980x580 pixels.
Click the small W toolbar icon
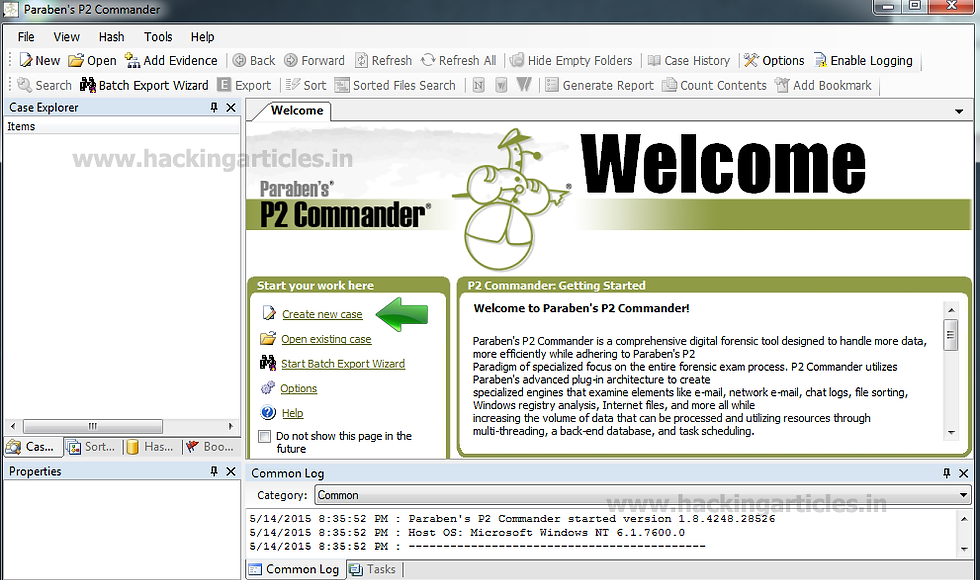click(x=501, y=86)
